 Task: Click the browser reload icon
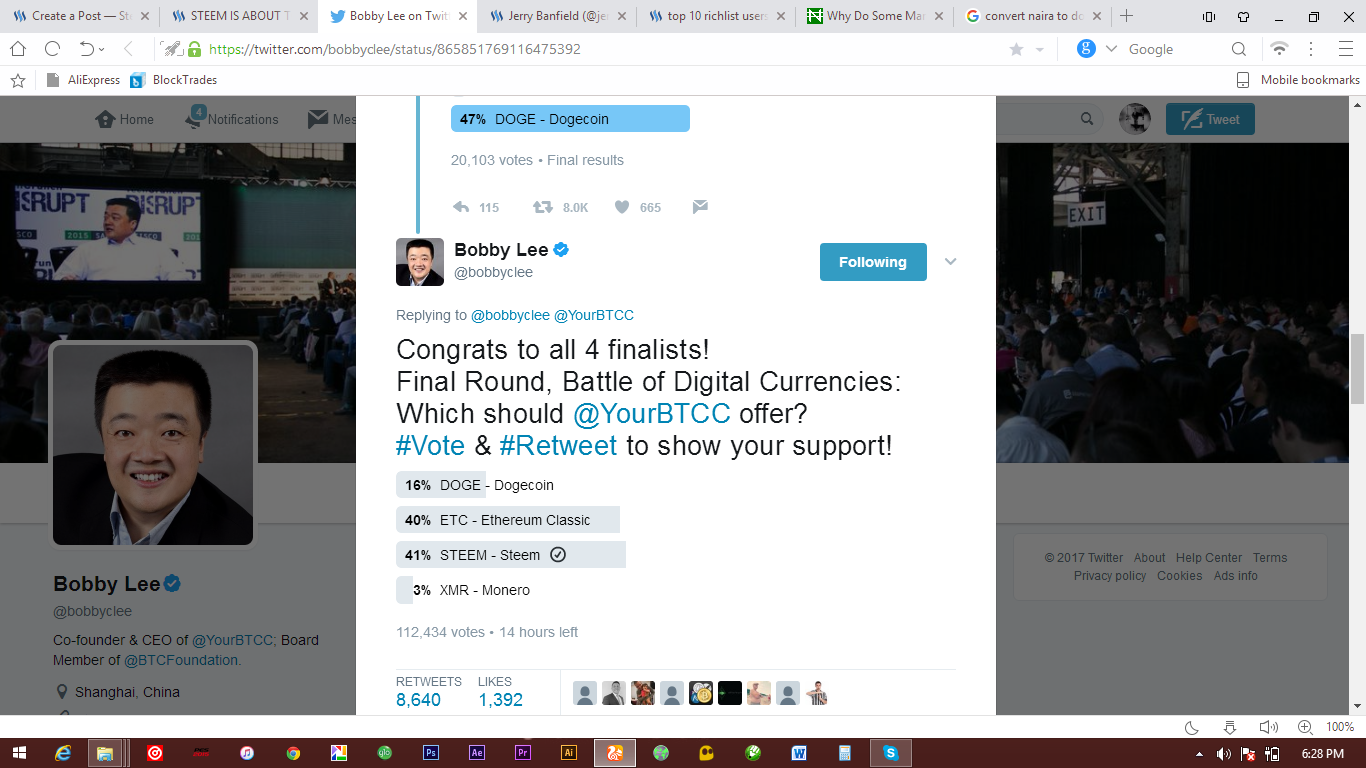point(52,49)
